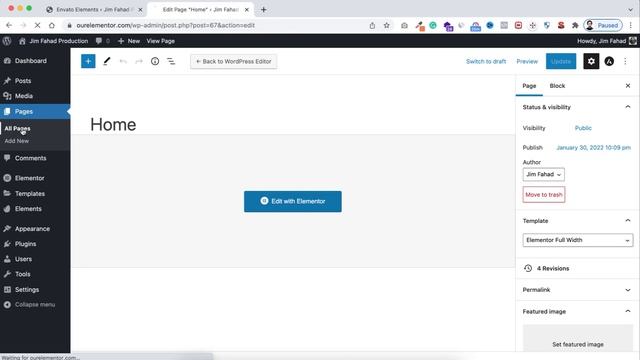
Task: Click Set featured image area
Action: (x=578, y=338)
